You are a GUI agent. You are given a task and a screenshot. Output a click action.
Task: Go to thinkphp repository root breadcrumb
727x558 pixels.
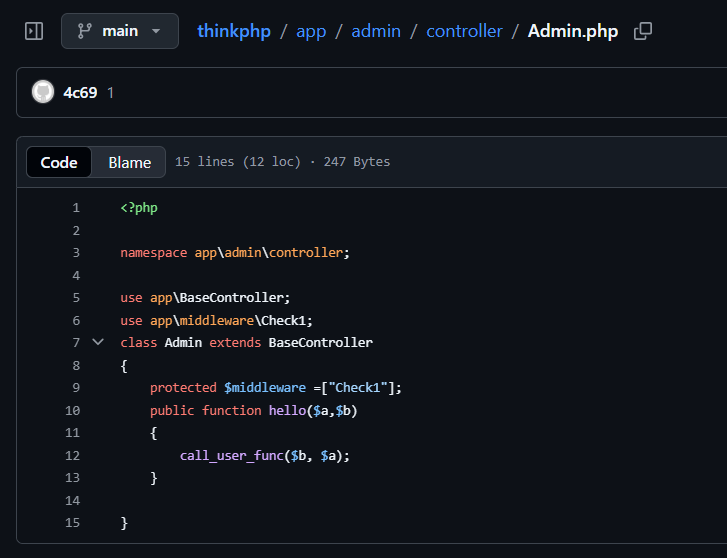coord(233,31)
